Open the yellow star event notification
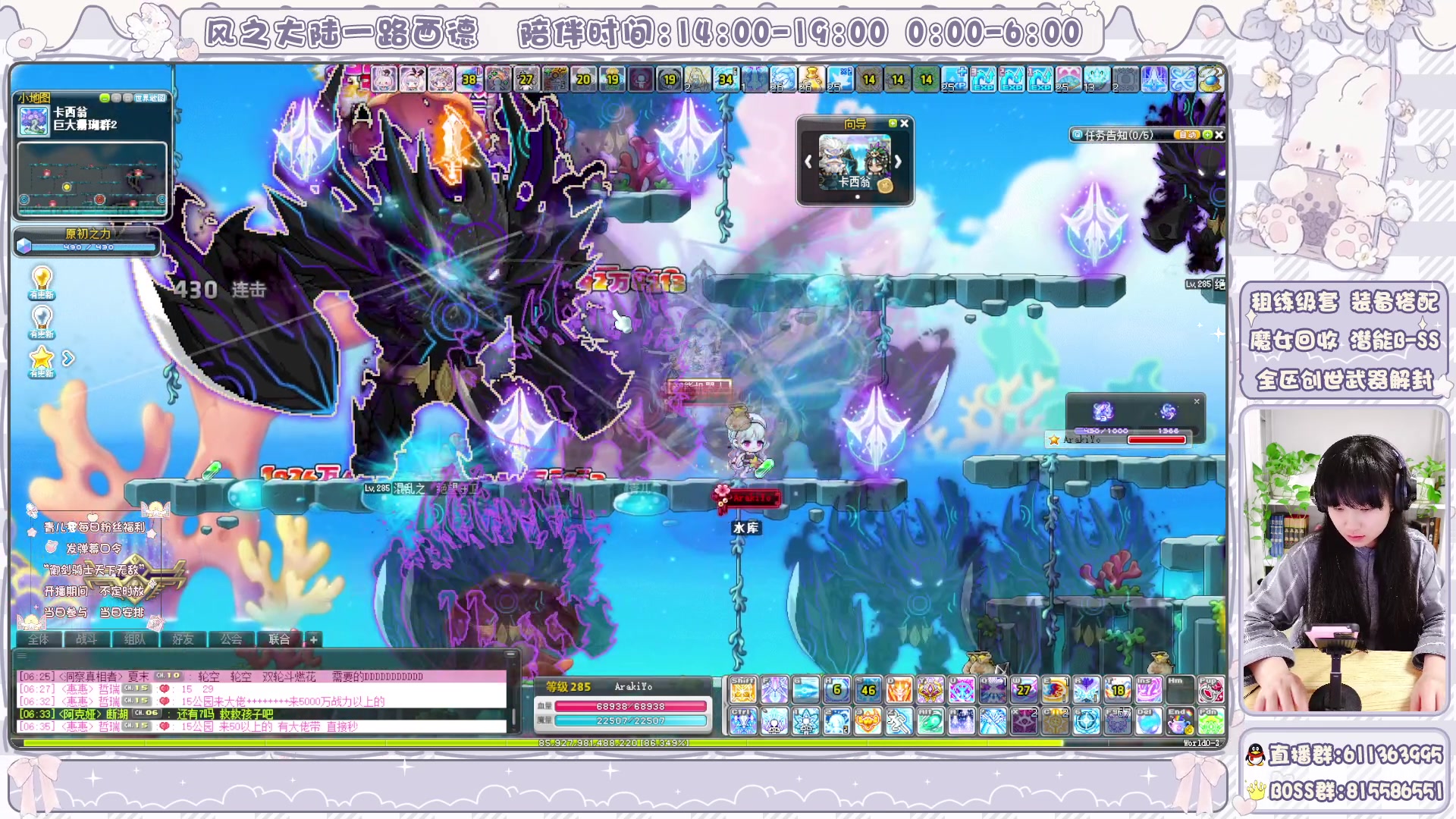 [42, 361]
